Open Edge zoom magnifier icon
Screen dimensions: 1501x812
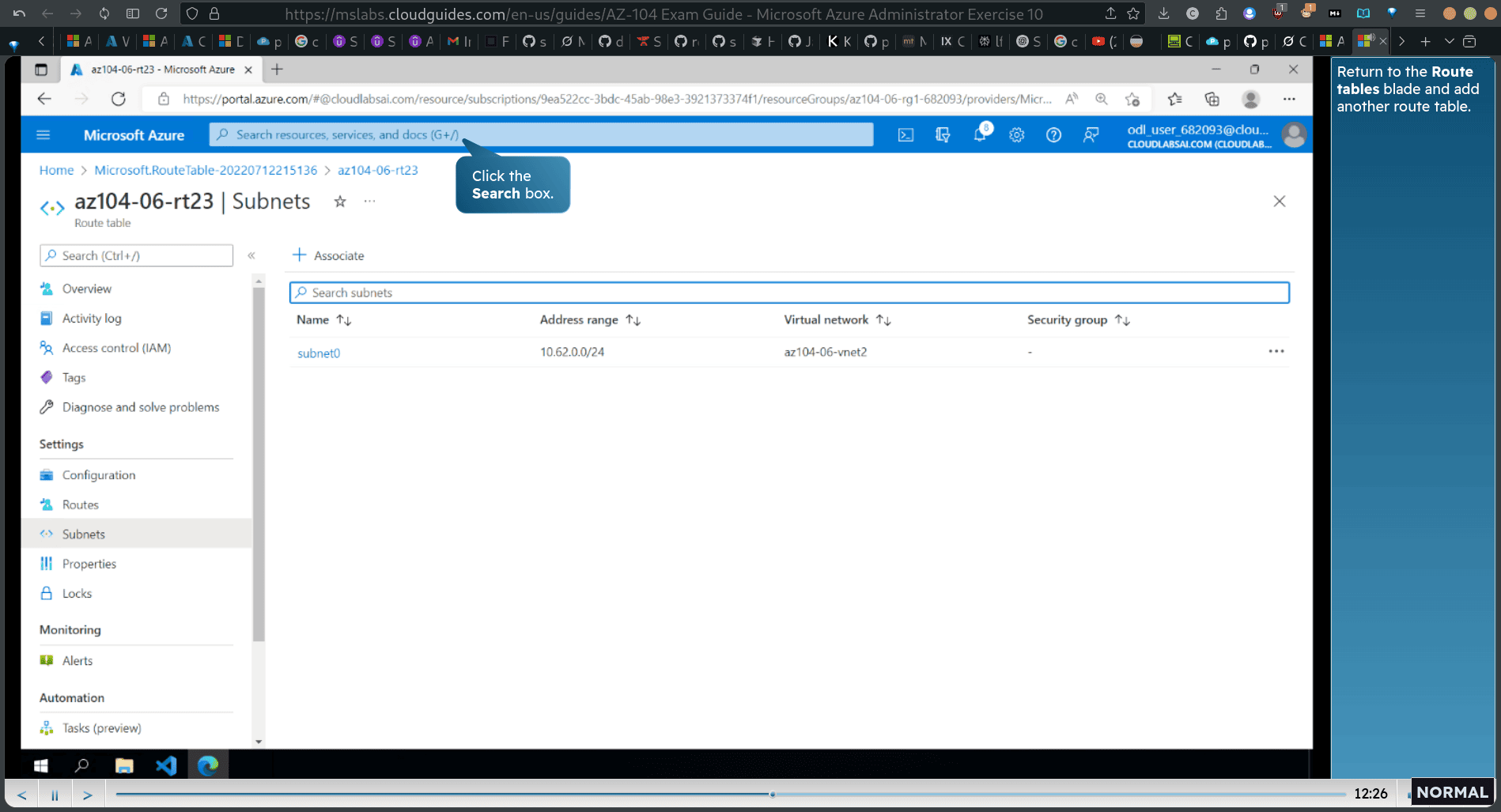pyautogui.click(x=1102, y=99)
